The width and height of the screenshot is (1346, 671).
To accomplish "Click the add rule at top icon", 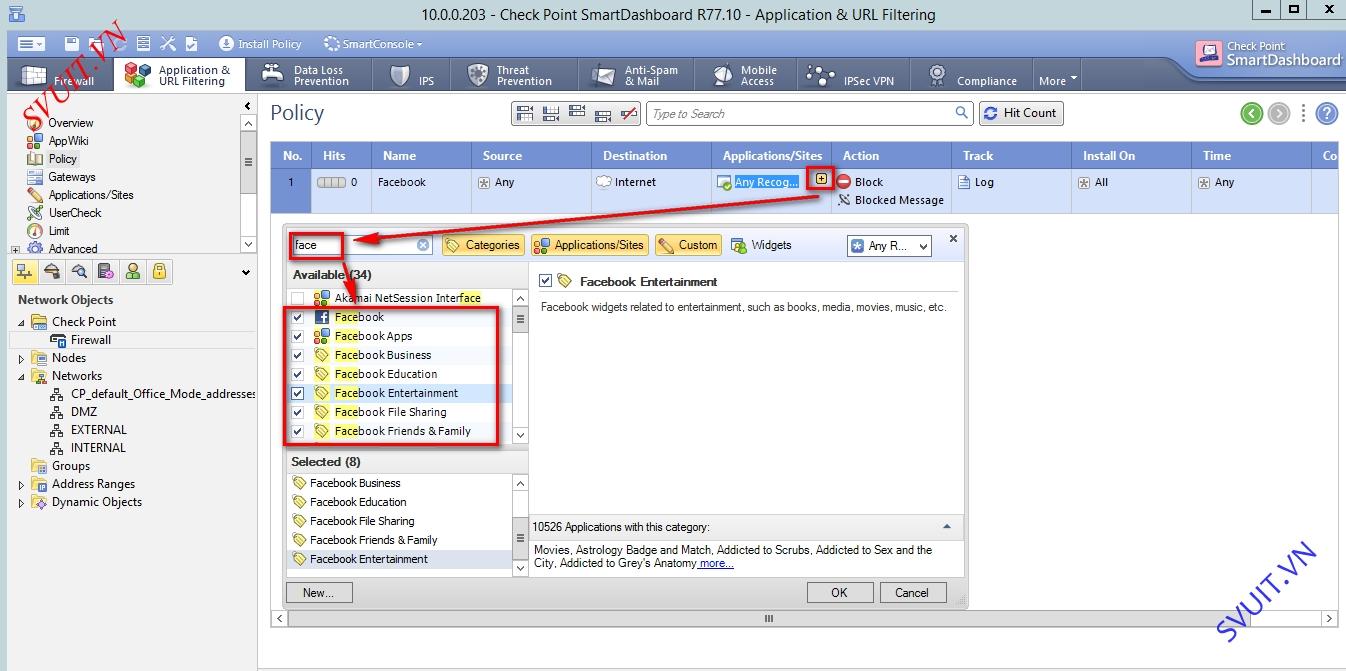I will [x=525, y=114].
